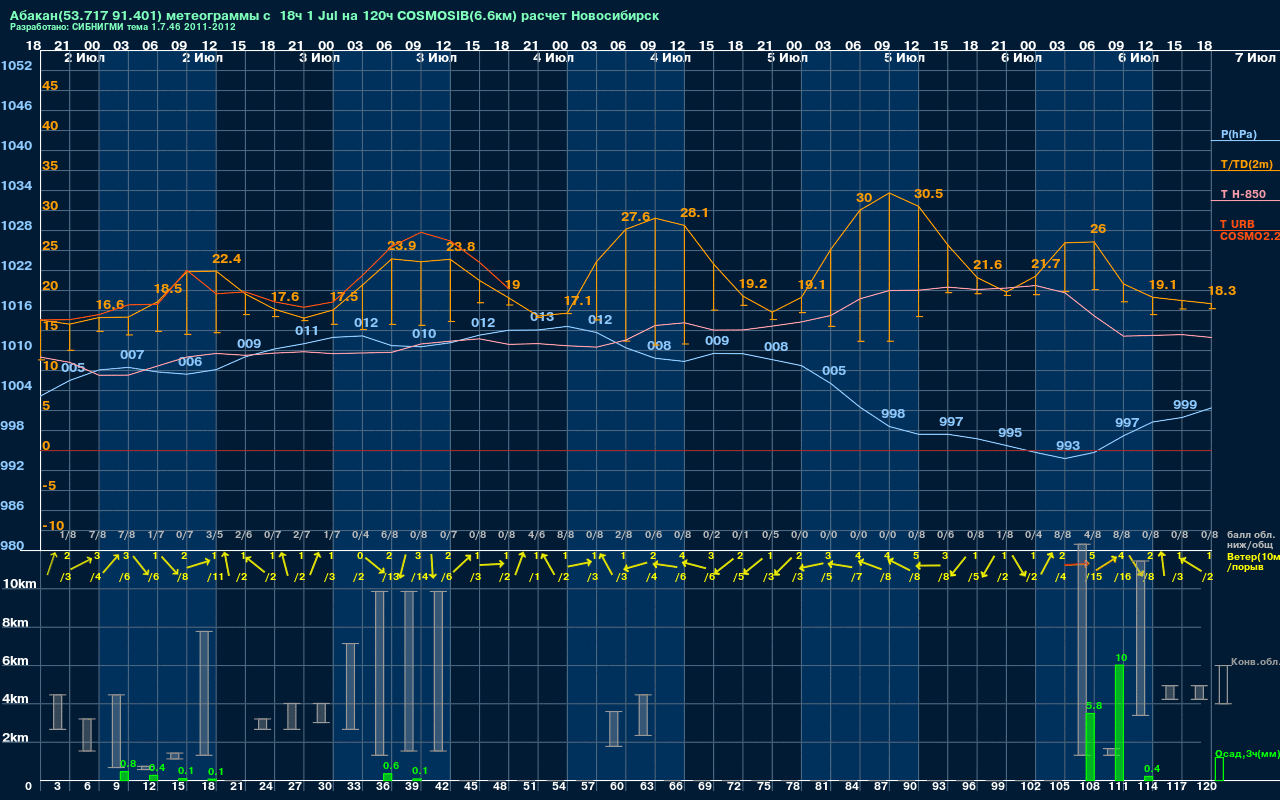Select the 'T URB' legend label

click(x=1237, y=224)
